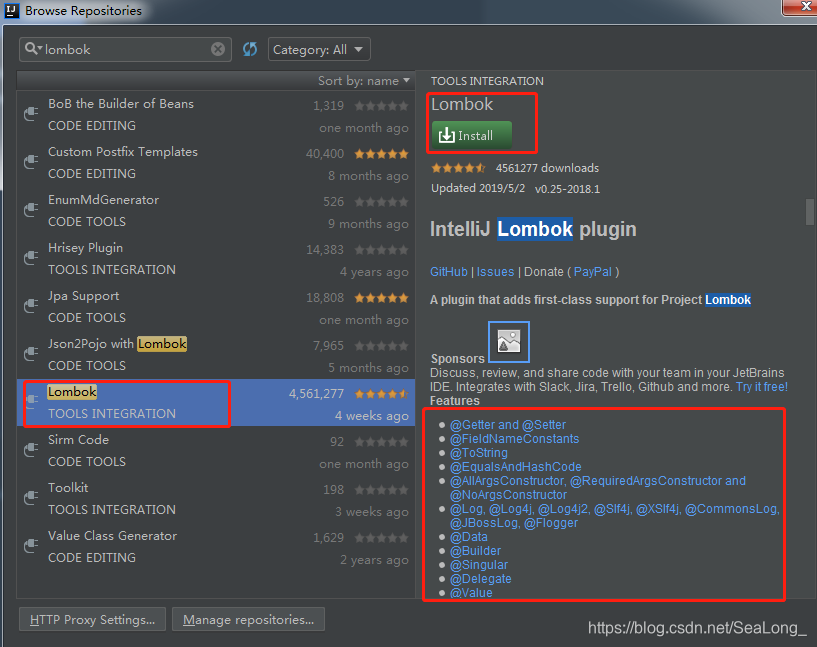Open @EqualsAndHashCode feature link
Viewport: 817px width, 647px height.
coord(515,467)
